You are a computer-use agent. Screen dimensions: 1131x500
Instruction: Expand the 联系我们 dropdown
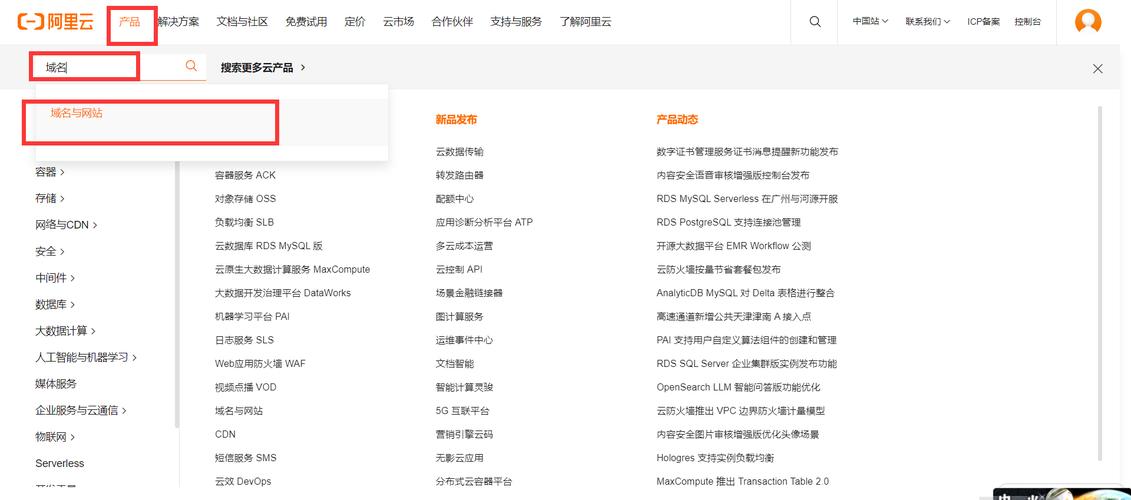coord(928,22)
